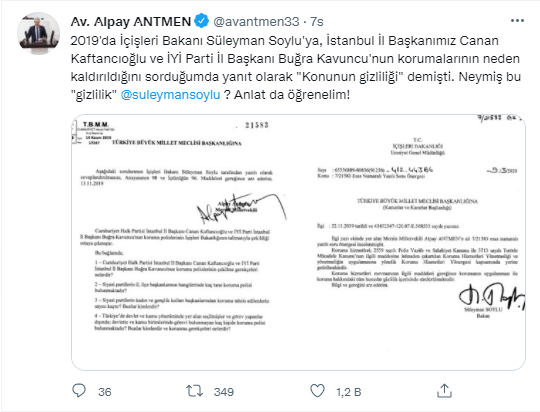Viewport: 540px width, 412px height.
Task: Click the 1,2 B likes count
Action: [349, 392]
